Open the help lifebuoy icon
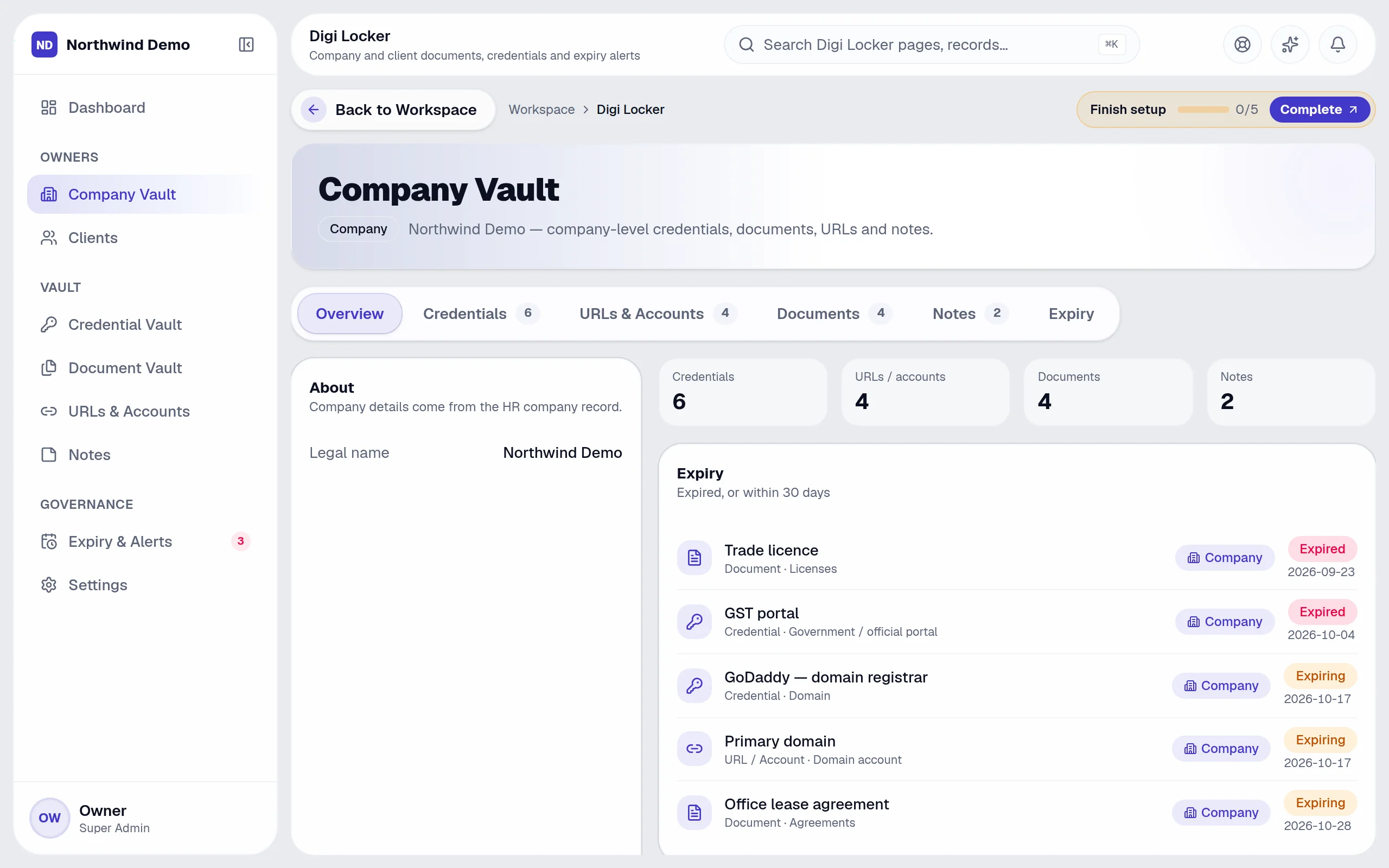Viewport: 1389px width, 868px height. coord(1242,44)
